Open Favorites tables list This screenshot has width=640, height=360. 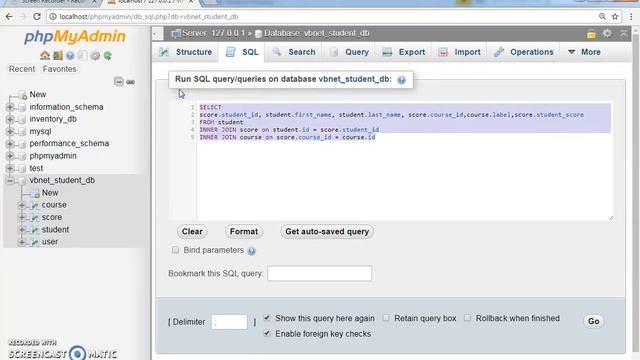click(60, 69)
